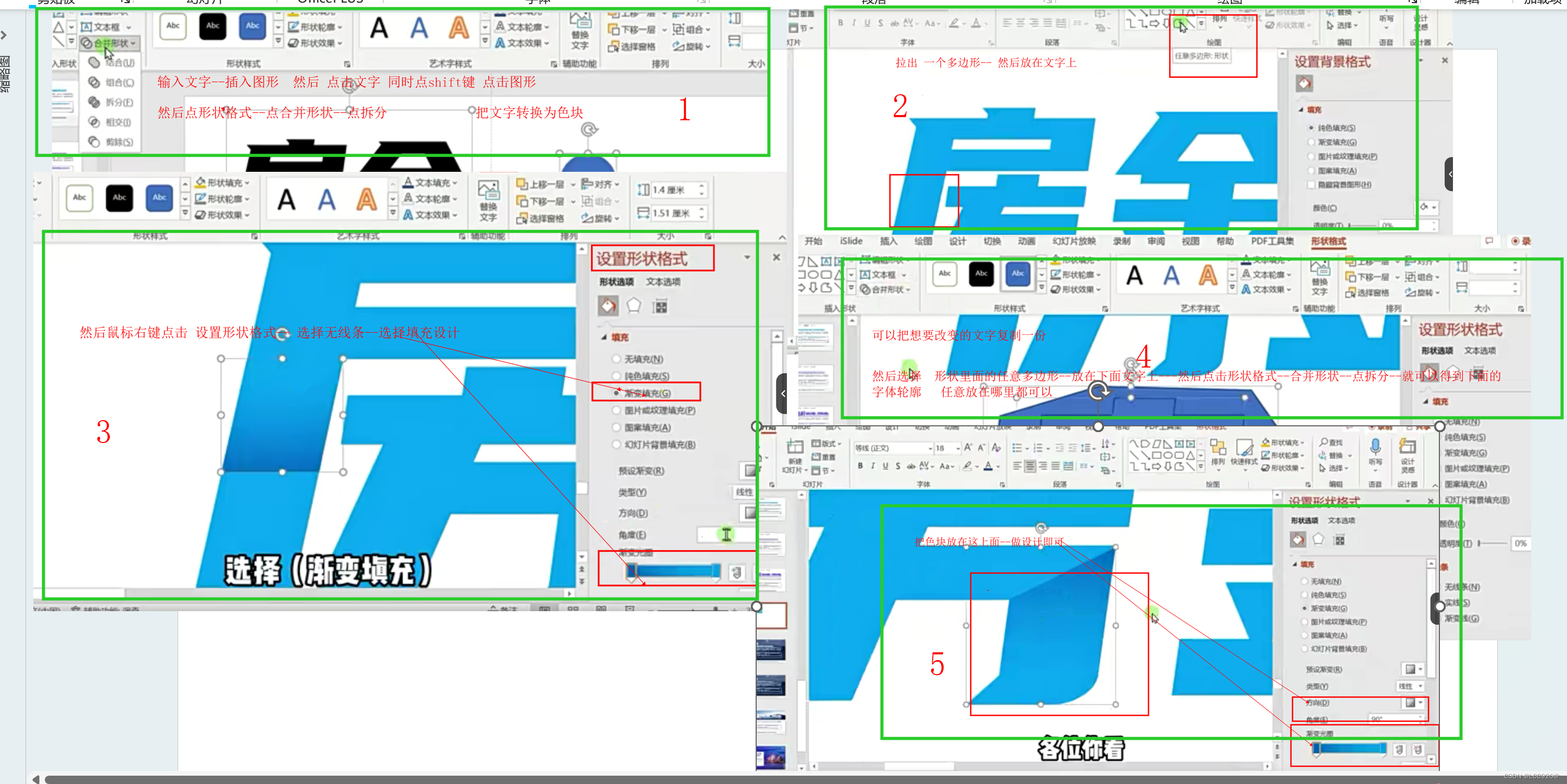Open the 版式 layout dropdown
The width and height of the screenshot is (1567, 784).
826,444
